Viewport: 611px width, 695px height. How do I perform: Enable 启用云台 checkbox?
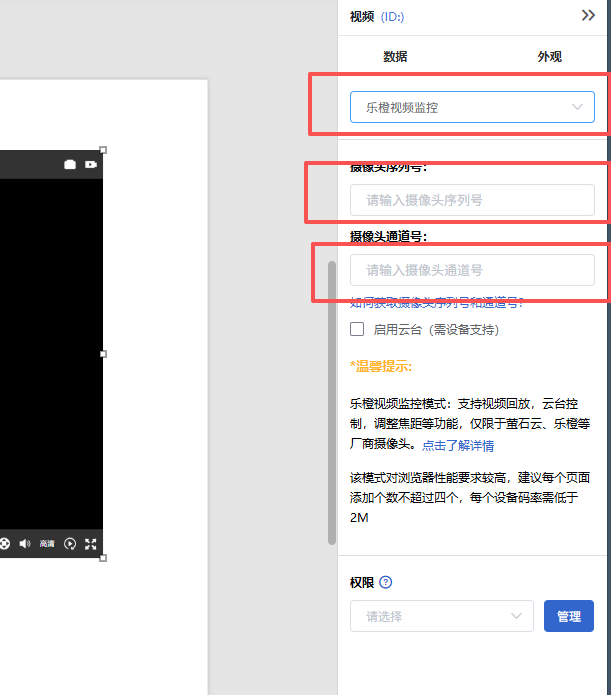pos(357,329)
